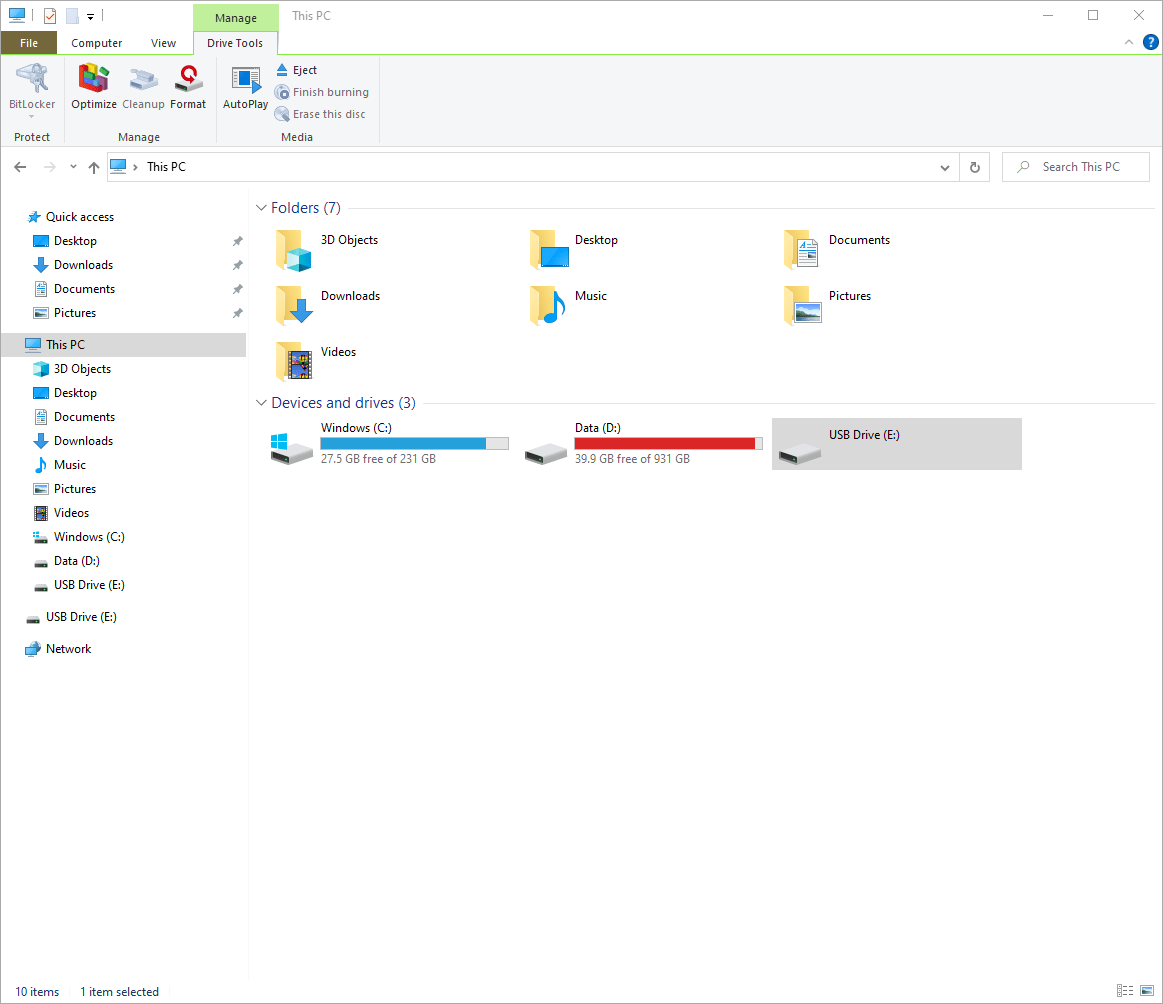Screen dimensions: 1163x1004
Task: Refresh the This PC view
Action: [x=974, y=166]
